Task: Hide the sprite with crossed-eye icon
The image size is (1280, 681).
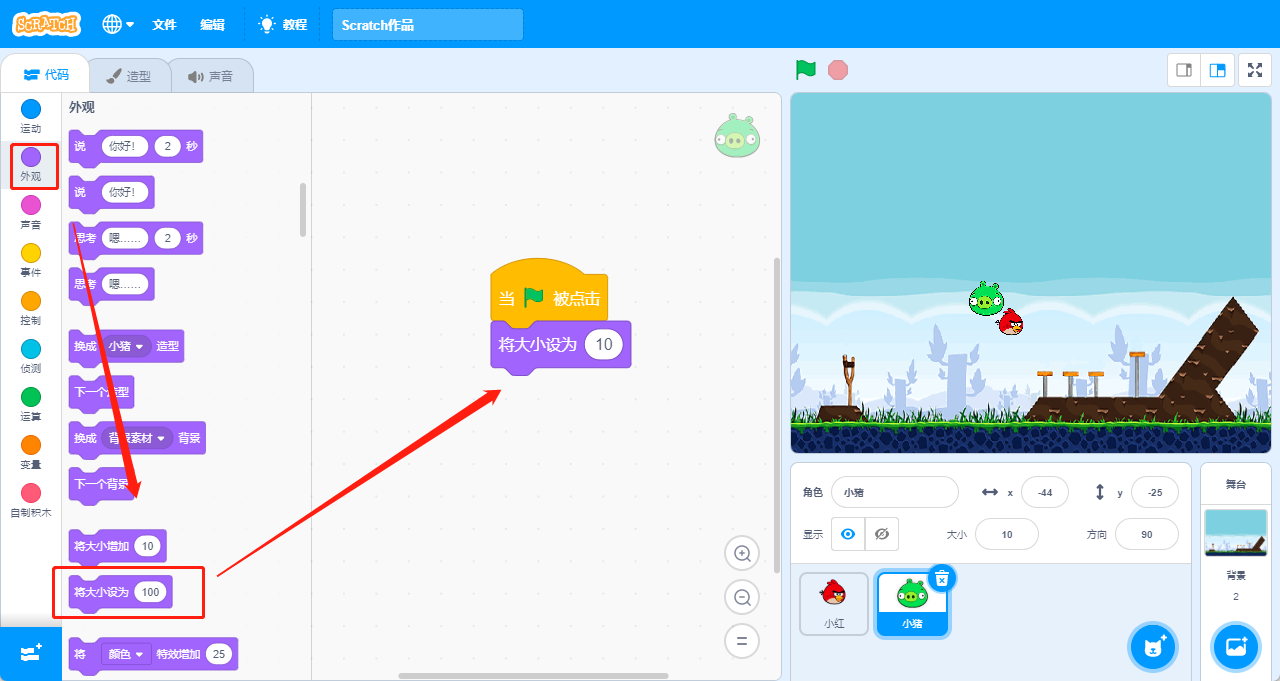Action: 881,534
